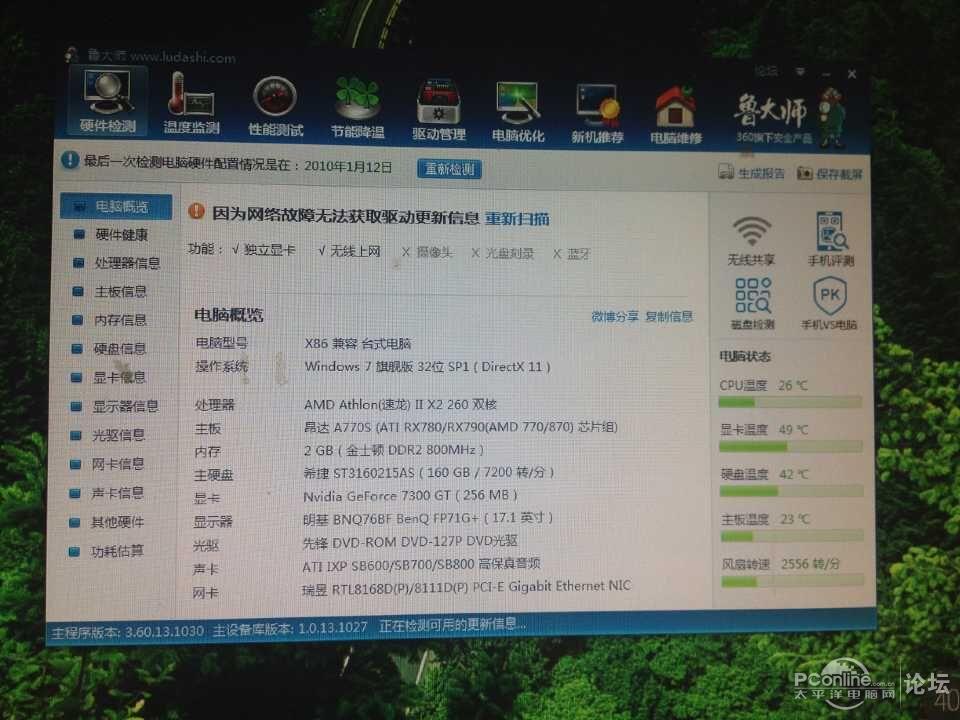960x720 pixels.
Task: Click the '主设备库版本: 1.0.13.1027' status text
Action: tap(290, 628)
